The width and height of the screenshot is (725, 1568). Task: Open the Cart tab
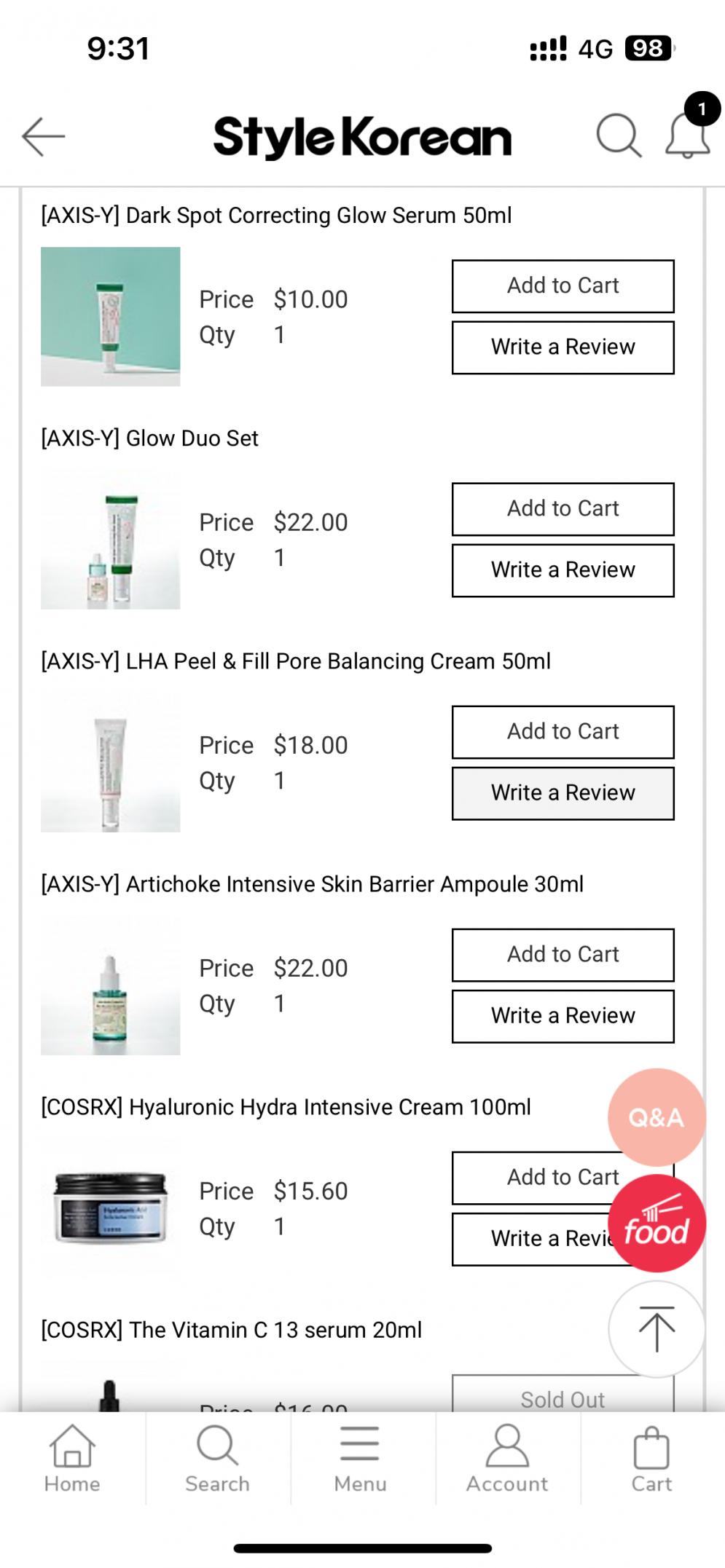pos(651,1459)
